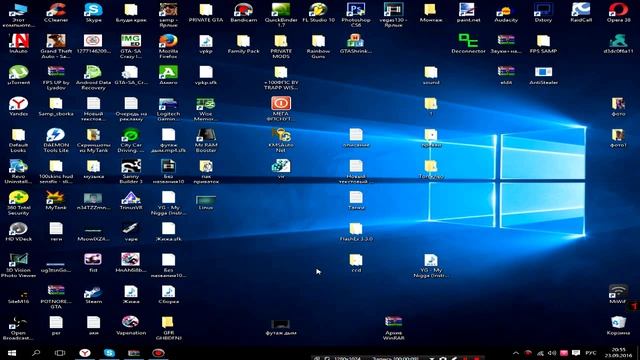Switch to Bandicam recorder in taskbar
This screenshot has height=360, width=640.
pos(158,353)
